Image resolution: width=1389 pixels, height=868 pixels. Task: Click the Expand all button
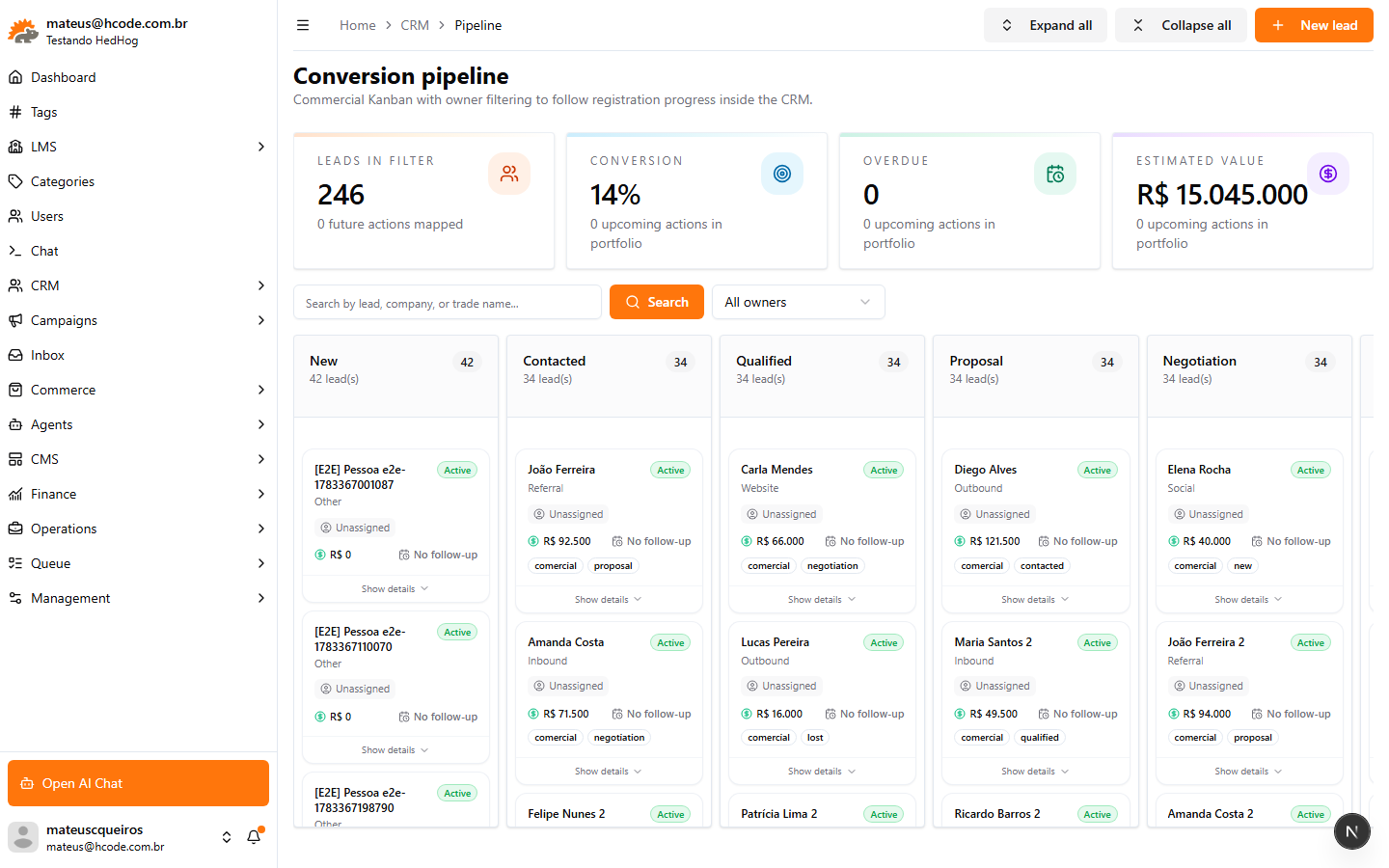(1046, 25)
